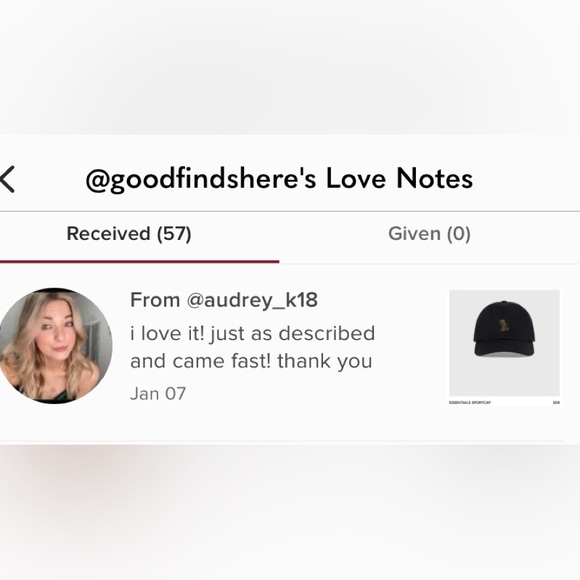Go back using the left arrow
Image resolution: width=580 pixels, height=580 pixels.
coord(7,179)
